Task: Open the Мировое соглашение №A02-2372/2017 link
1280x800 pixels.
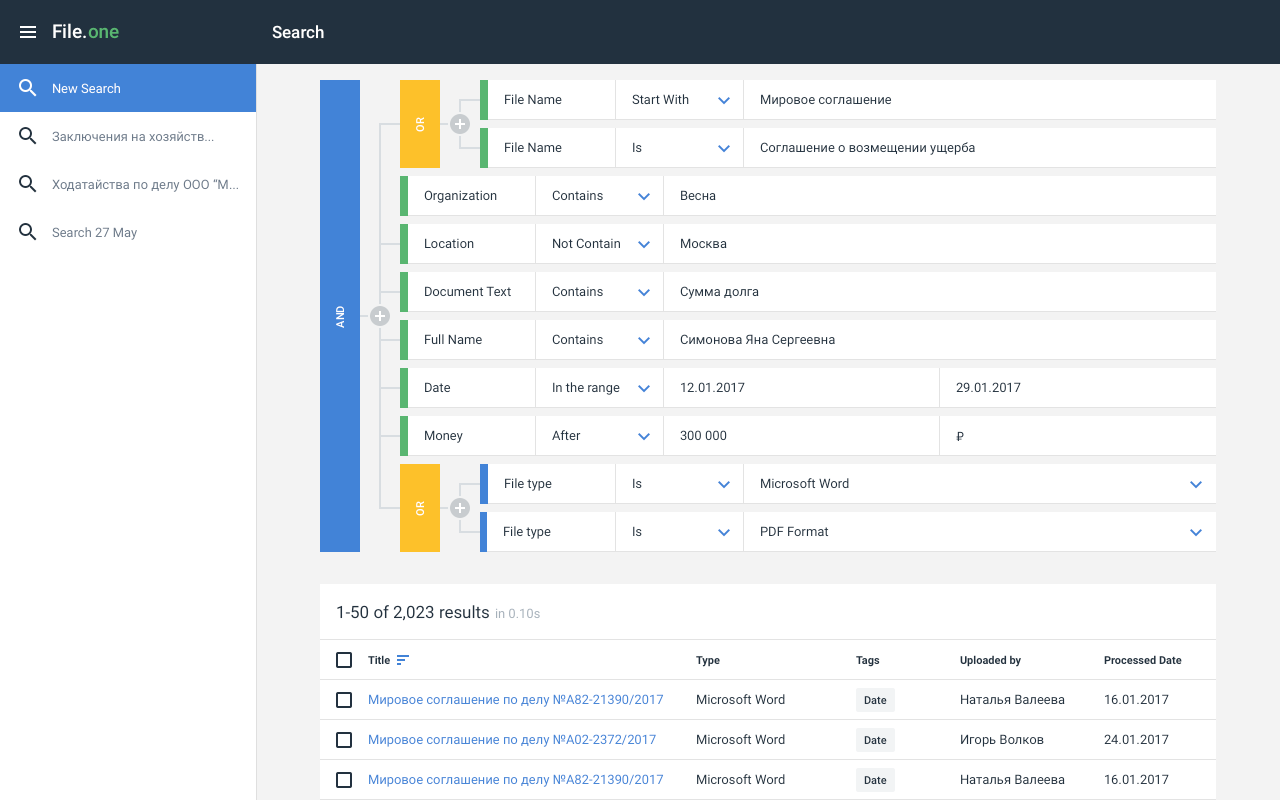Action: tap(512, 740)
